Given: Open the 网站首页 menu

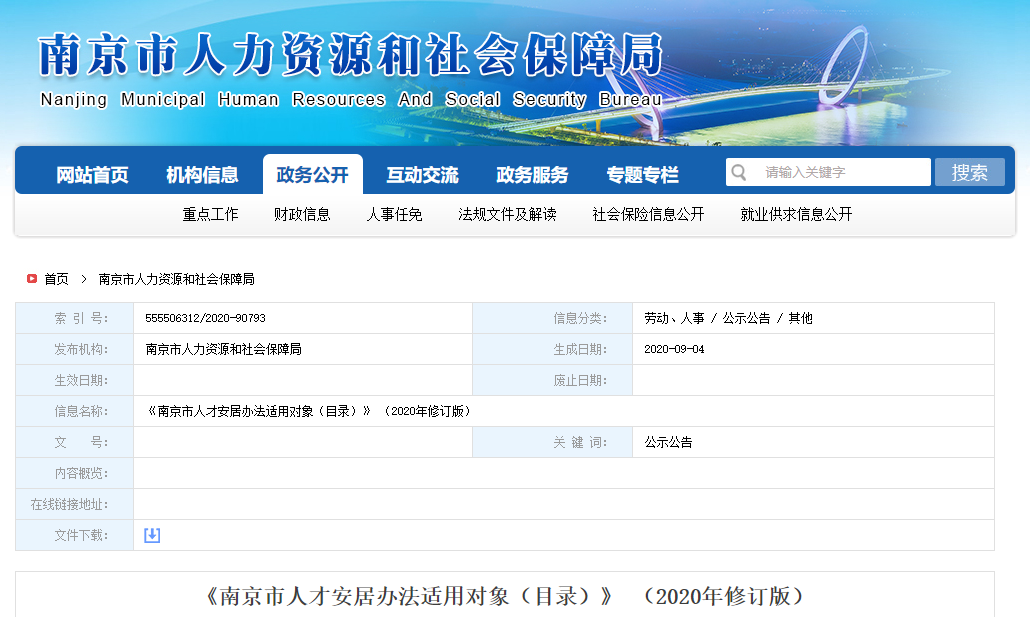Looking at the screenshot, I should point(92,175).
